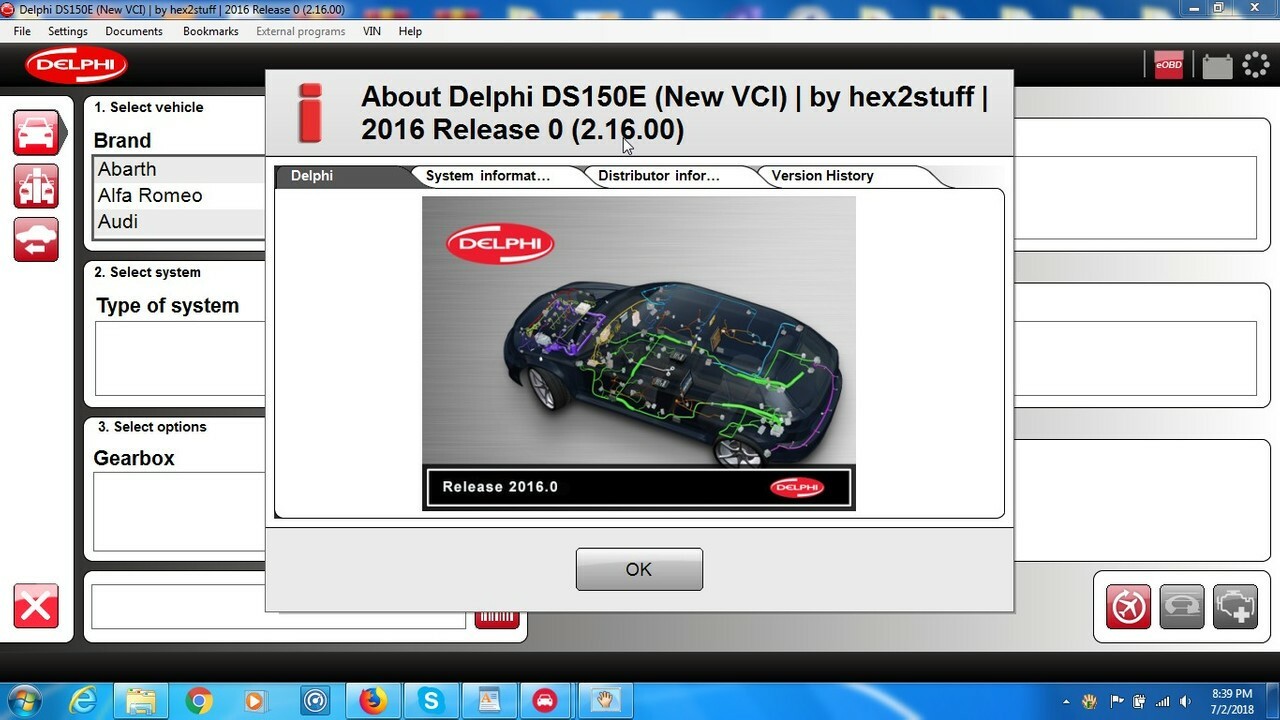Select the multi-vehicle icon in left sidebar

(36, 186)
